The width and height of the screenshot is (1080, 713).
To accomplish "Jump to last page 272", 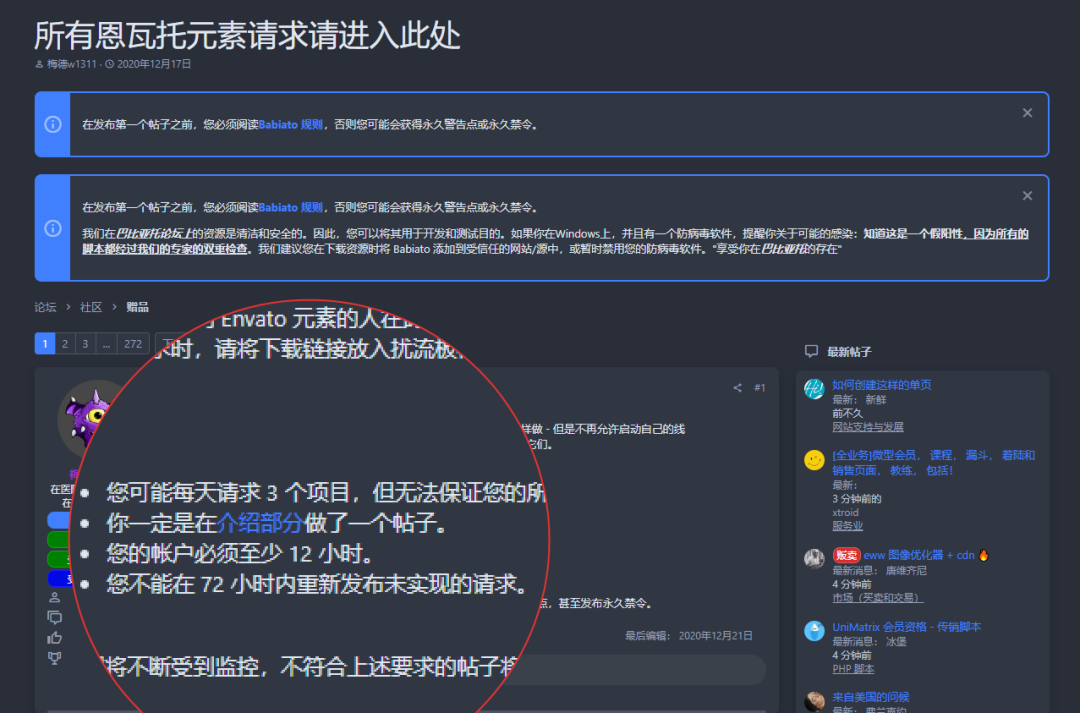I will (x=133, y=344).
